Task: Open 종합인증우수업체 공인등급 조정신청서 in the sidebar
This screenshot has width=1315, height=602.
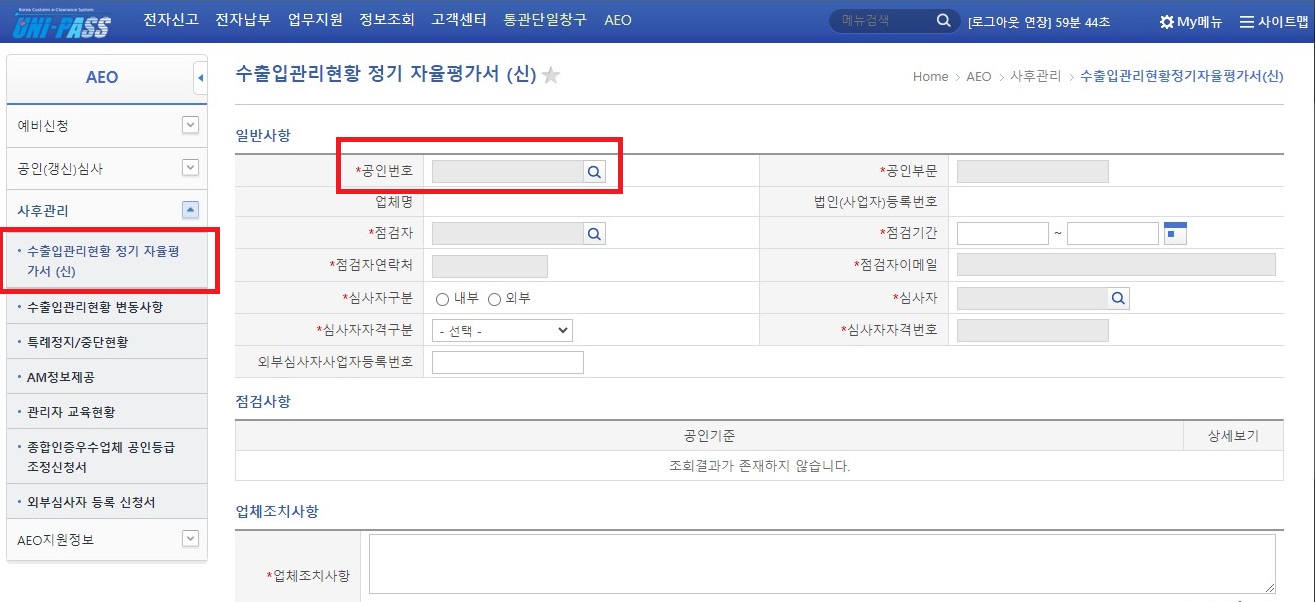Action: [x=101, y=457]
